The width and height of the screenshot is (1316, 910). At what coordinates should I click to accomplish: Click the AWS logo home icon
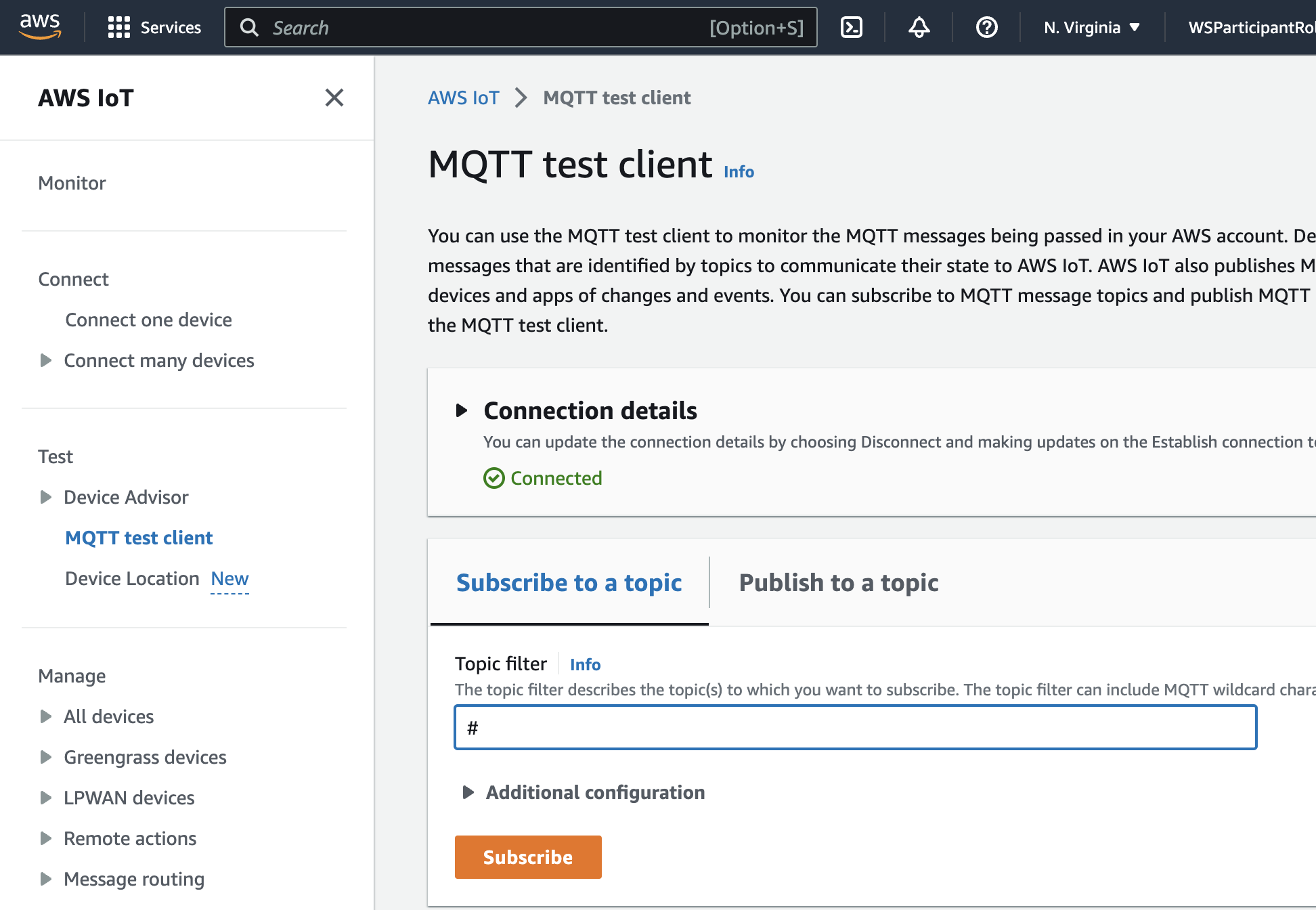tap(40, 27)
